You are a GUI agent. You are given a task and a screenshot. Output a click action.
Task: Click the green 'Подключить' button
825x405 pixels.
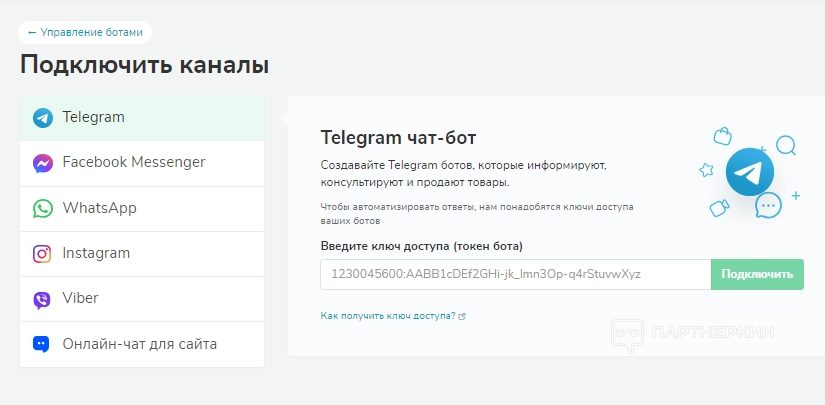[757, 274]
